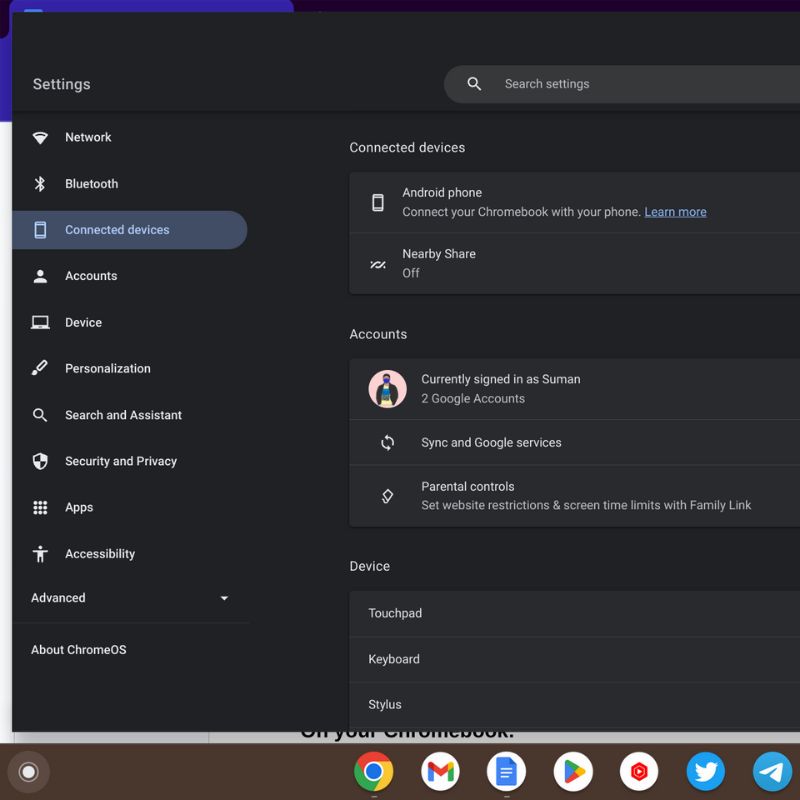Select Apps in the sidebar

[x=130, y=508]
